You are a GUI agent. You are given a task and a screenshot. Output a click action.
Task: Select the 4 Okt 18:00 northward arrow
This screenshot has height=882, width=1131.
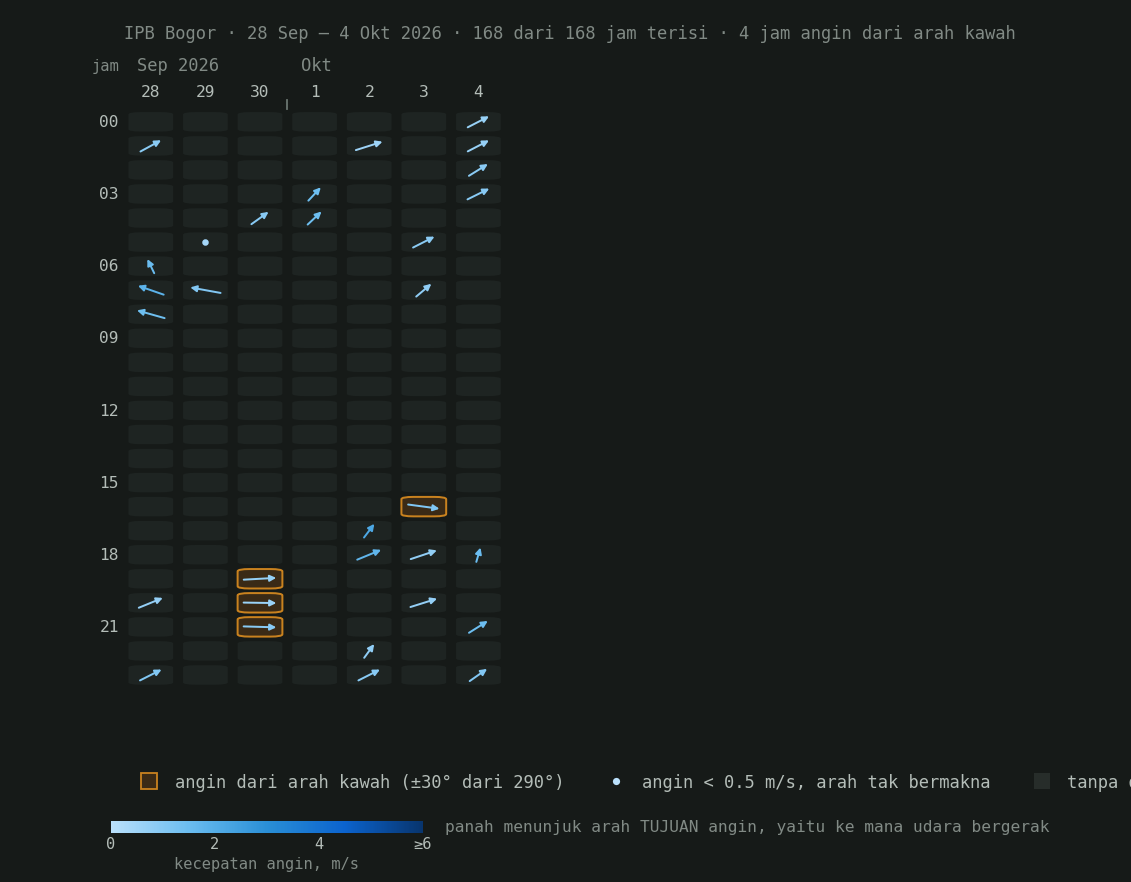click(x=478, y=555)
